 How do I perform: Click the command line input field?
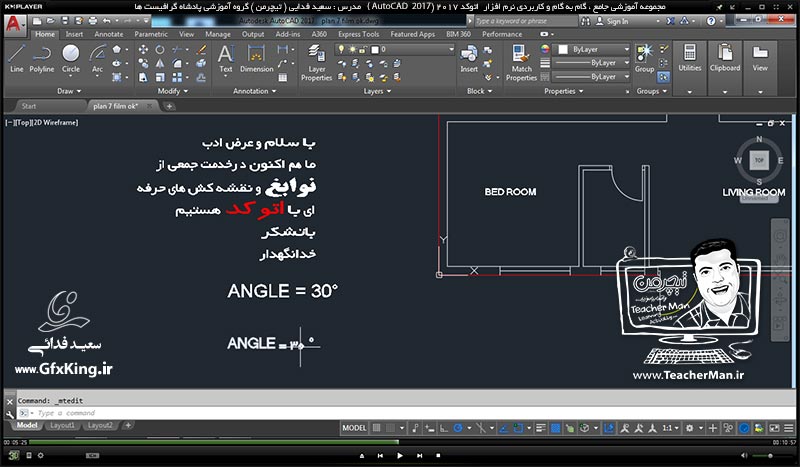pos(406,413)
